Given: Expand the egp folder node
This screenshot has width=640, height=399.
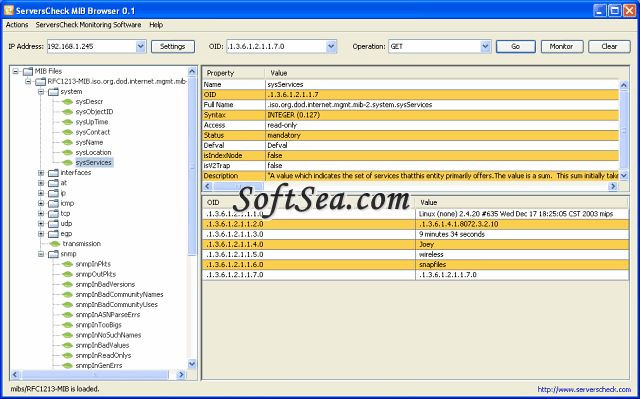Looking at the screenshot, I should point(41,234).
